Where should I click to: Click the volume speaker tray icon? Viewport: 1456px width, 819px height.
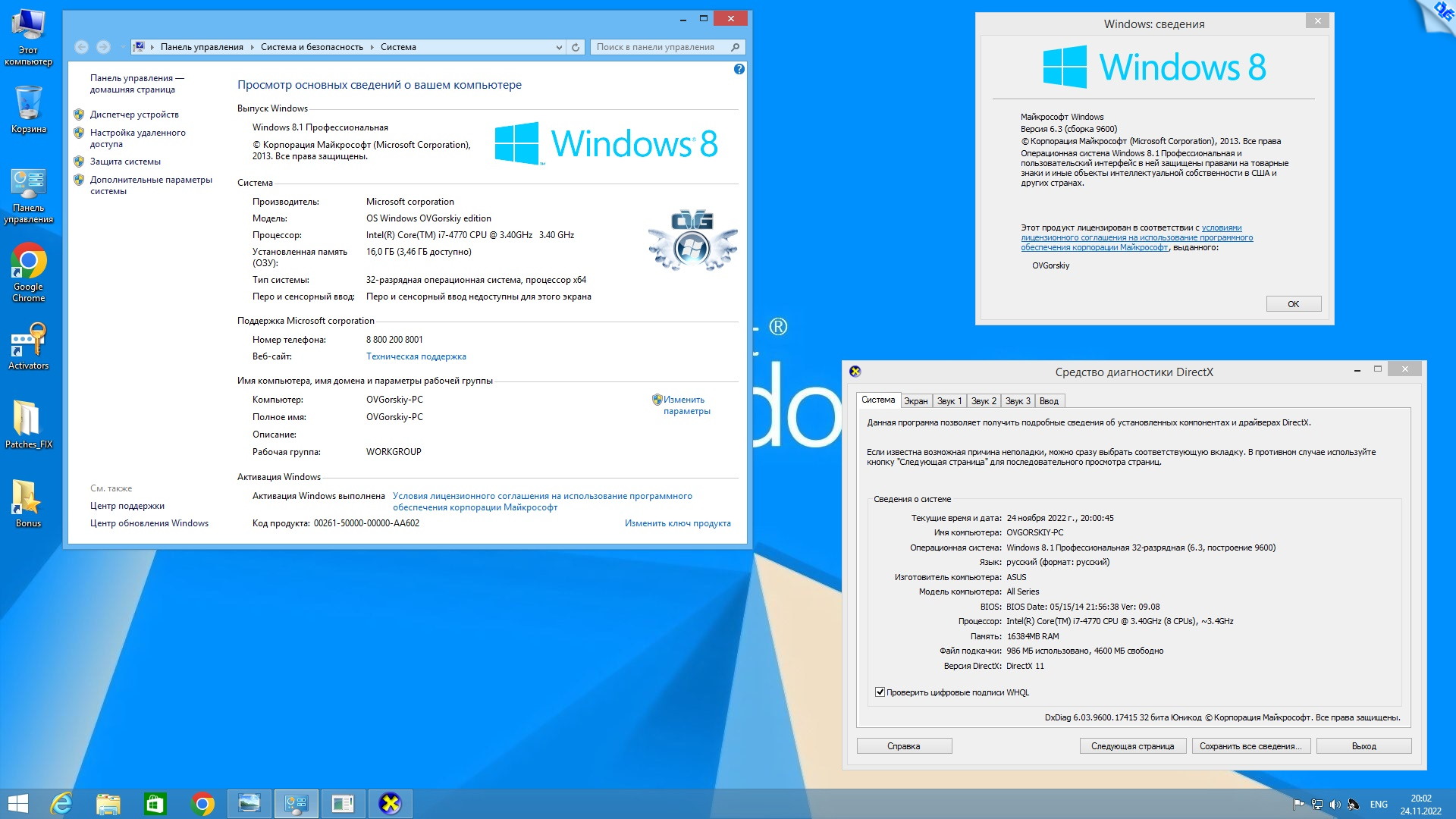[1335, 805]
